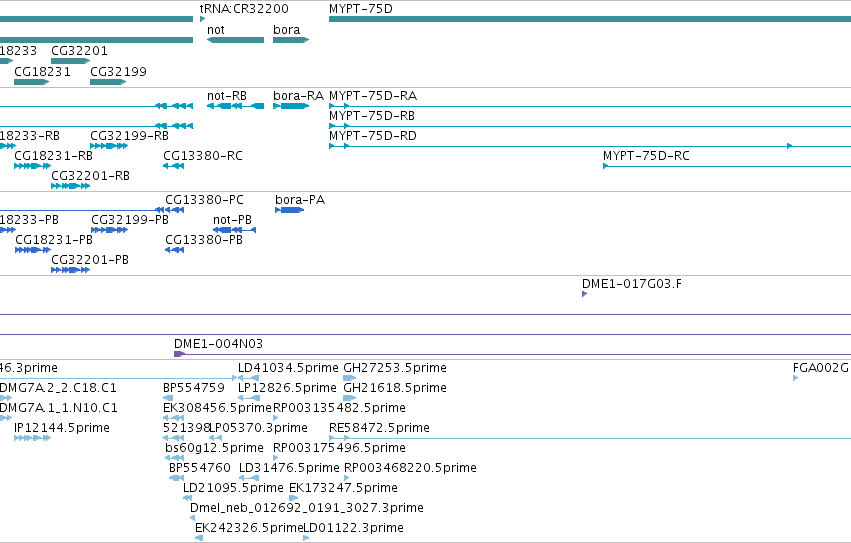The height and width of the screenshot is (543, 851).
Task: Click the bora-PA protein feature
Action: pos(289,210)
